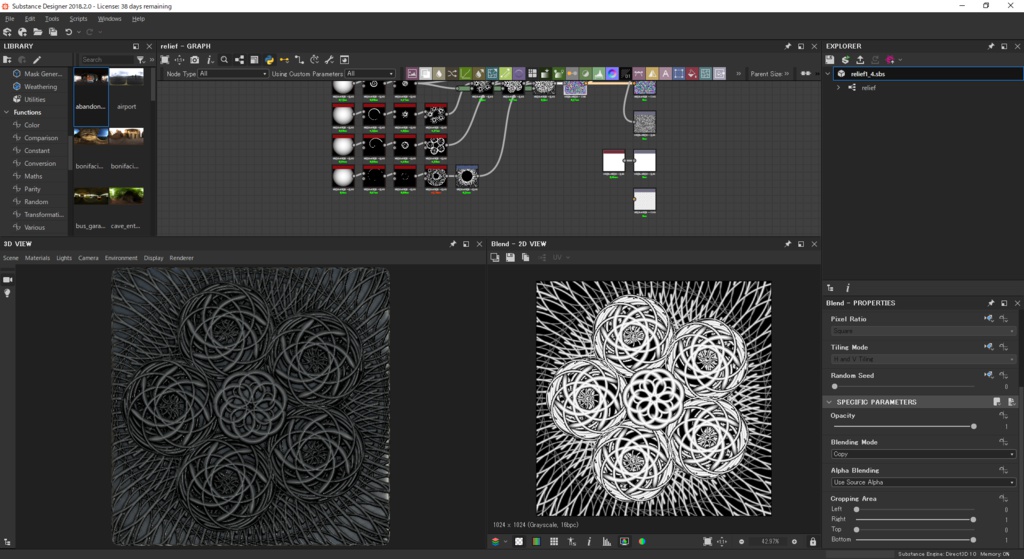This screenshot has width=1024, height=559.
Task: Toggle the lock icon in 2D View
Action: click(813, 541)
